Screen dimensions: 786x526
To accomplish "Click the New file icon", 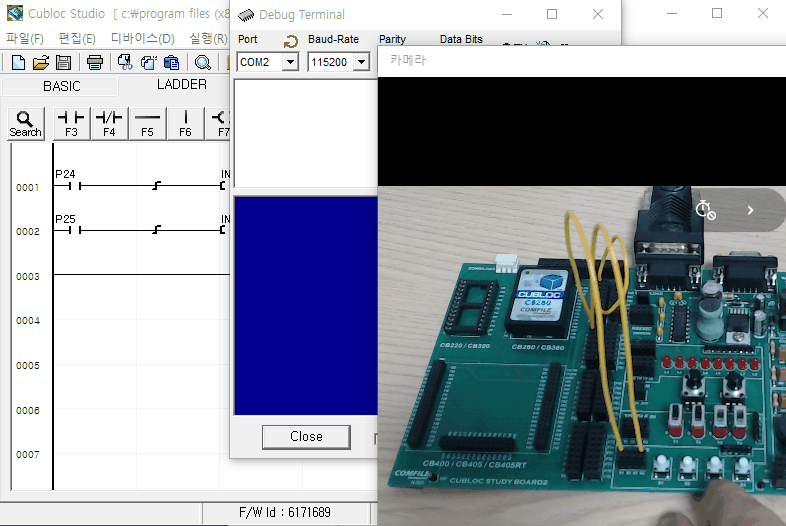I will click(x=18, y=62).
